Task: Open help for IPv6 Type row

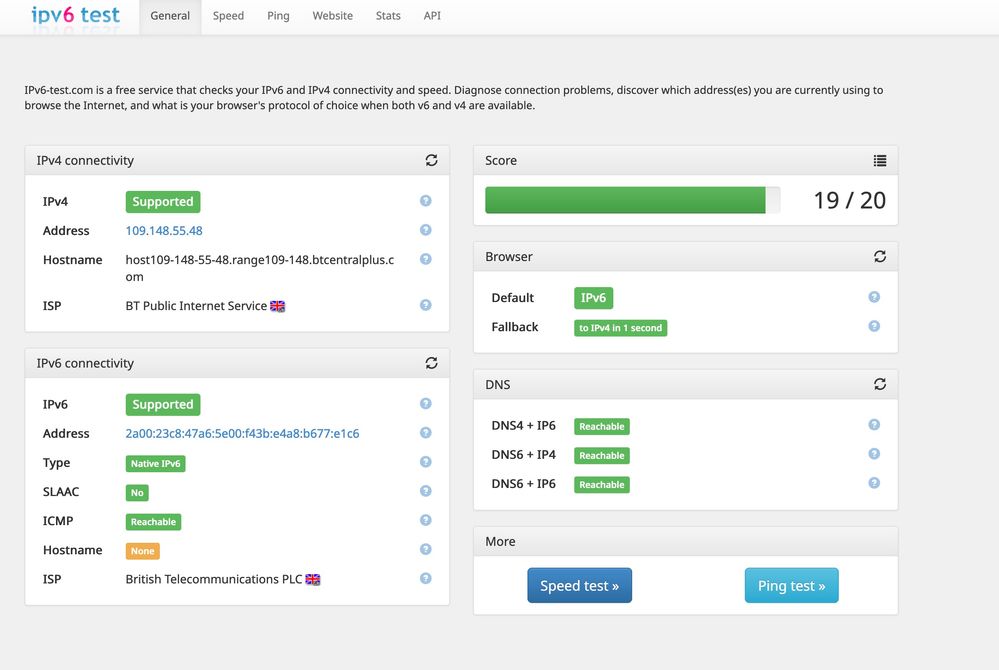Action: (425, 462)
